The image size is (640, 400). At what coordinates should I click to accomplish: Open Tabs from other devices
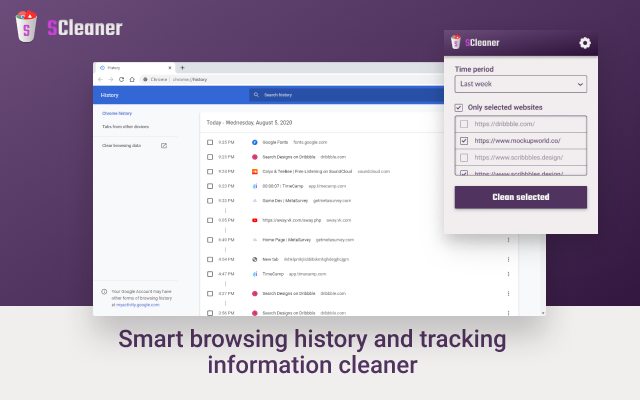click(x=125, y=127)
